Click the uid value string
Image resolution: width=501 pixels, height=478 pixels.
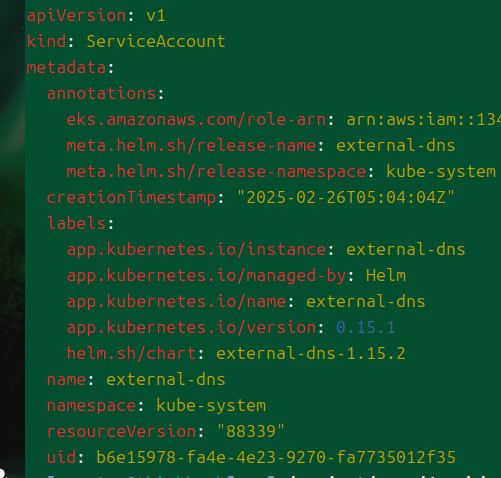[276, 457]
